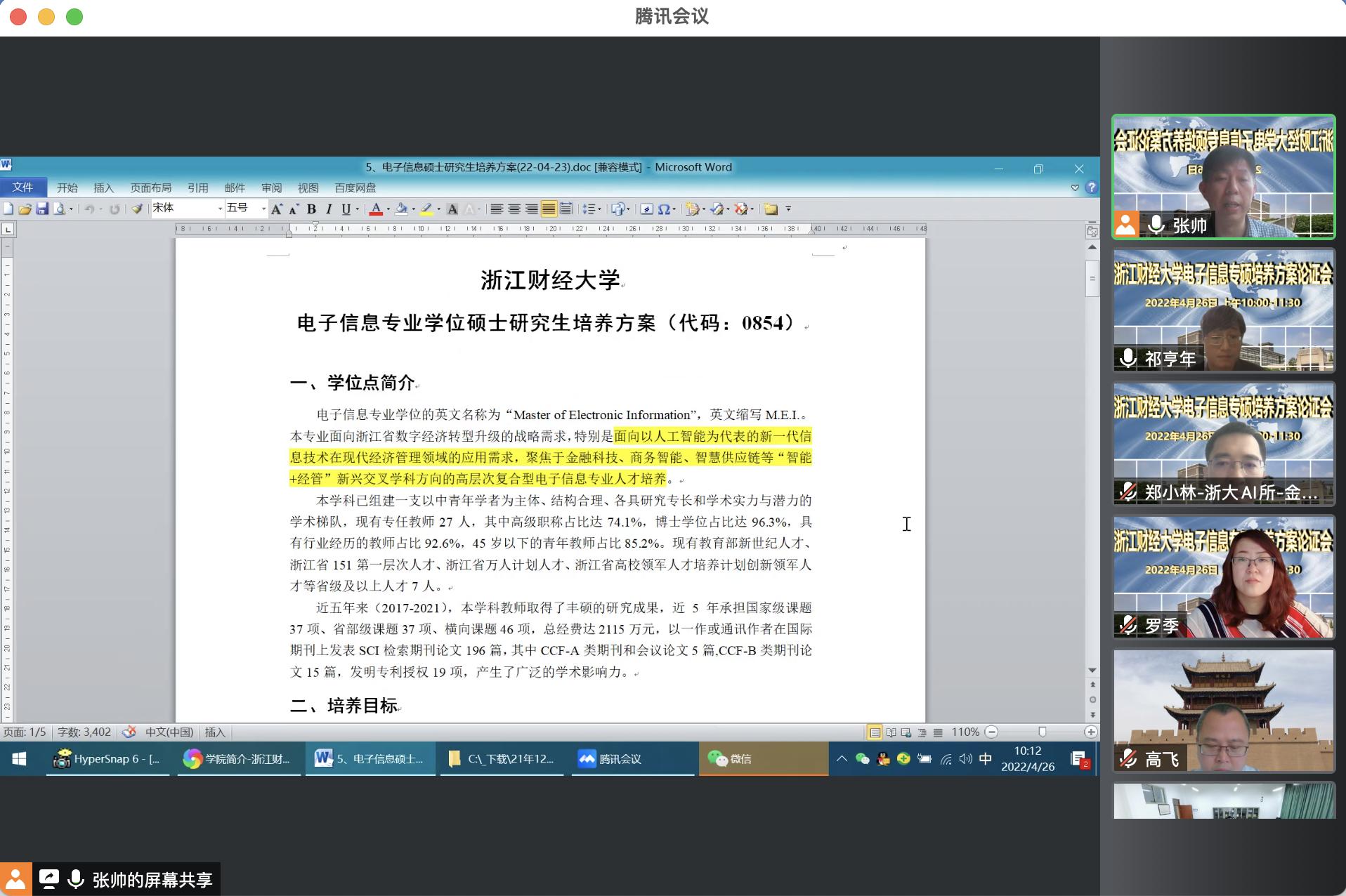Click the Save icon in Word toolbar
Image resolution: width=1346 pixels, height=896 pixels.
[x=42, y=209]
